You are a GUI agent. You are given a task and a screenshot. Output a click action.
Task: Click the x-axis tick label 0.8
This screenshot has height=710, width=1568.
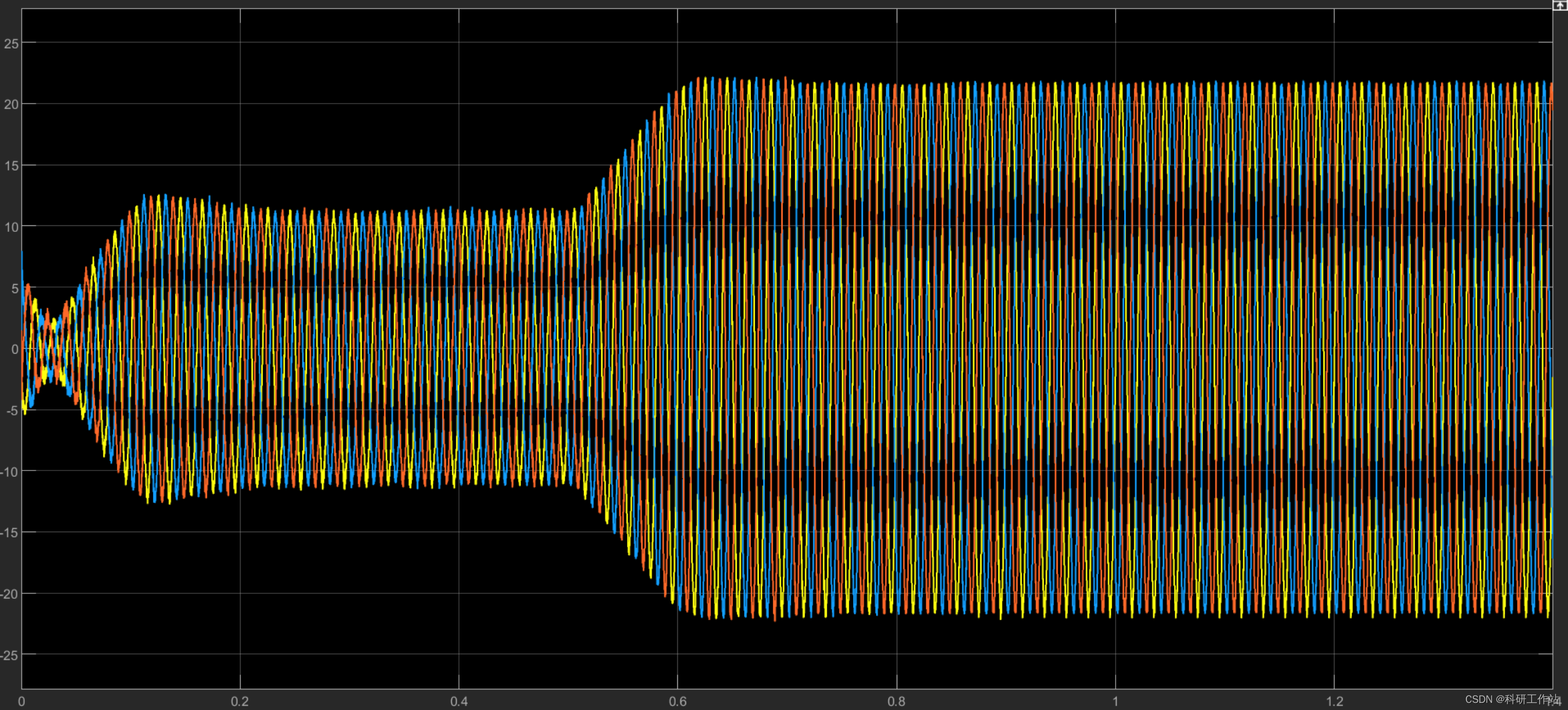tap(896, 701)
